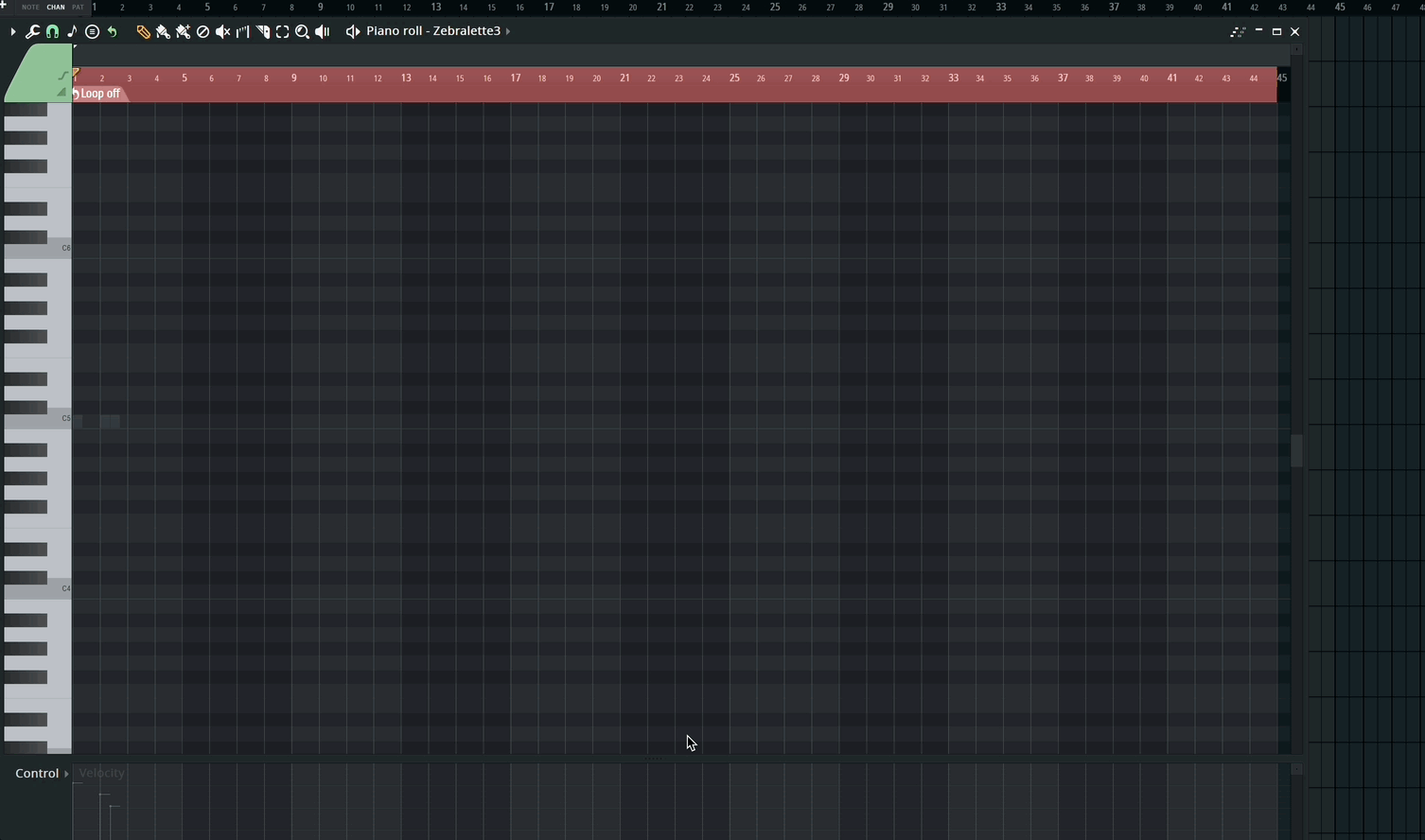Click the Piano roll - Zebralette3 title

tap(433, 31)
